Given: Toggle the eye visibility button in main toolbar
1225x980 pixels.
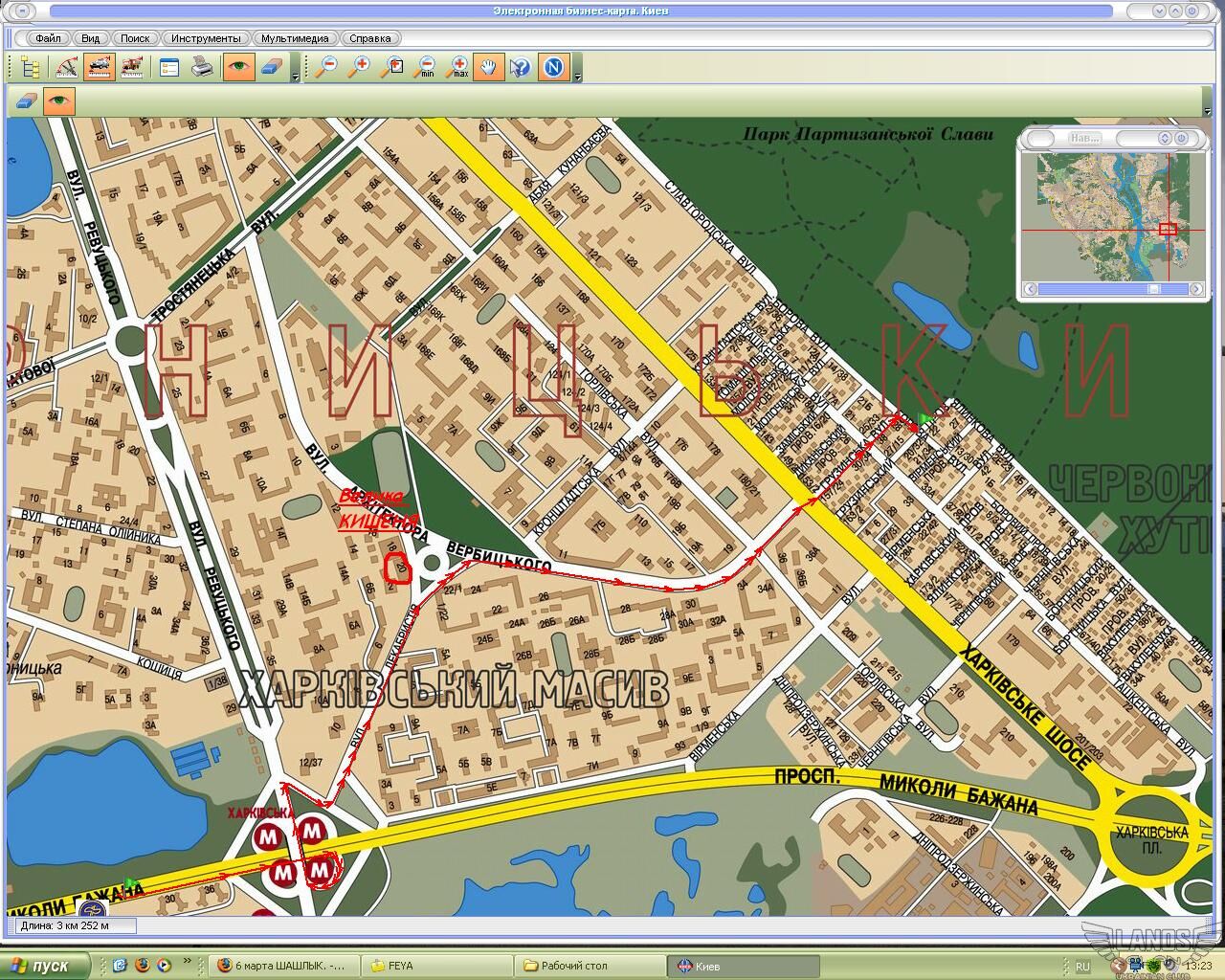Looking at the screenshot, I should point(238,68).
